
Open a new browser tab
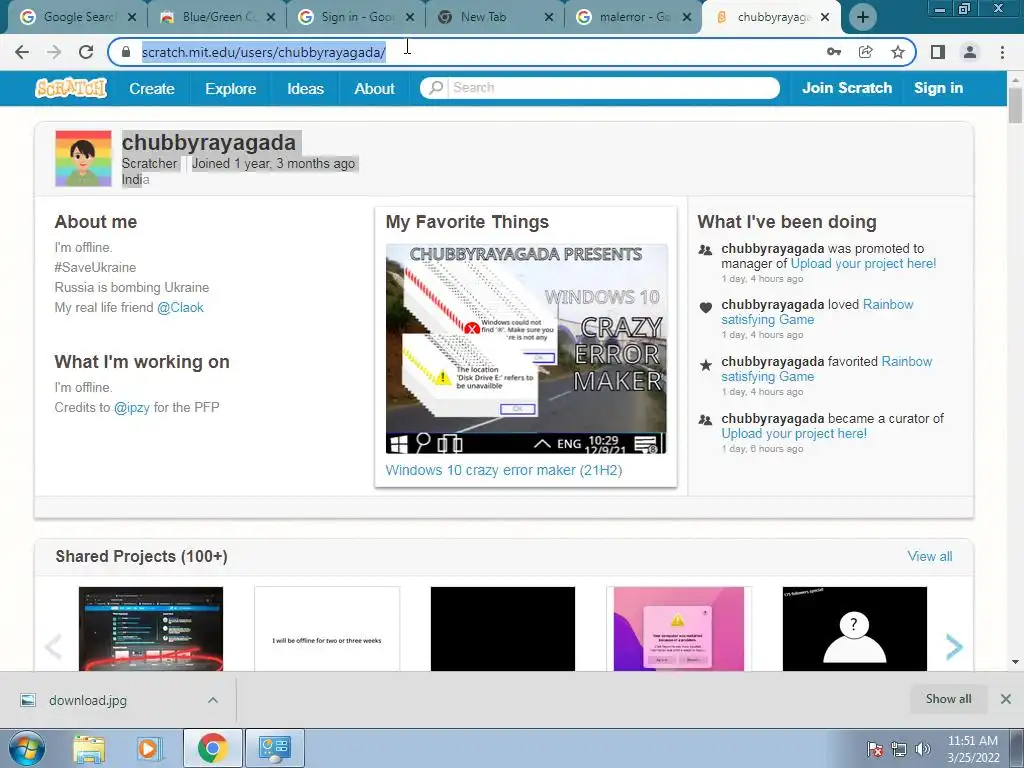click(863, 18)
